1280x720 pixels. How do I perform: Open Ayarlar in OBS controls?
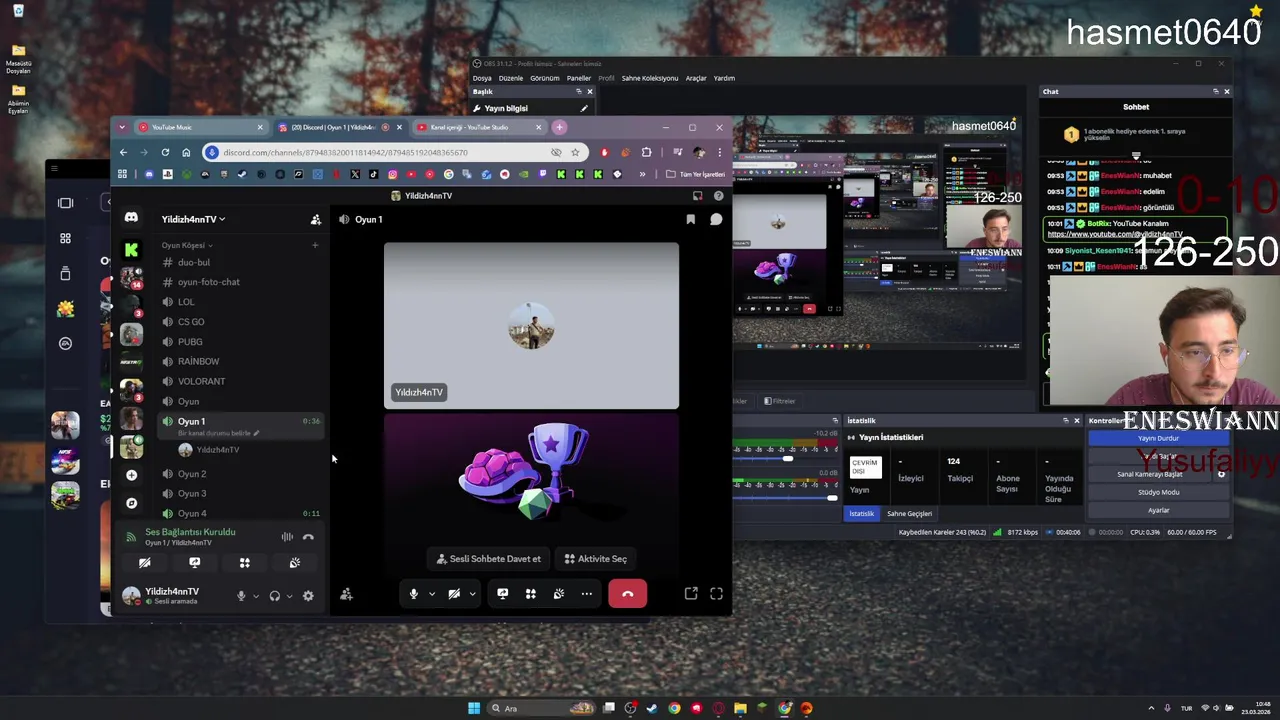click(1158, 510)
